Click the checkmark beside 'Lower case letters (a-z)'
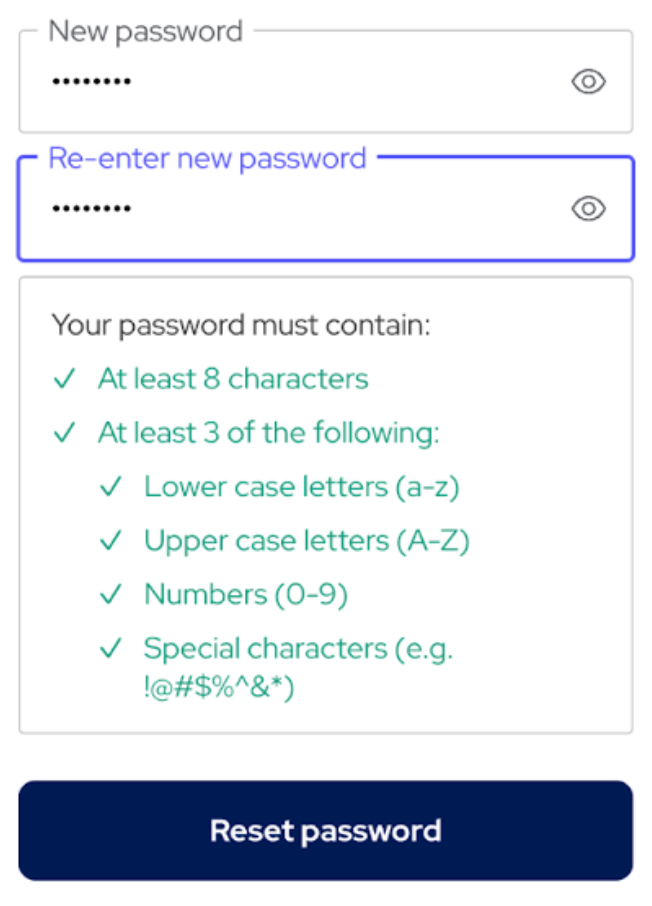The width and height of the screenshot is (652, 906). point(112,486)
